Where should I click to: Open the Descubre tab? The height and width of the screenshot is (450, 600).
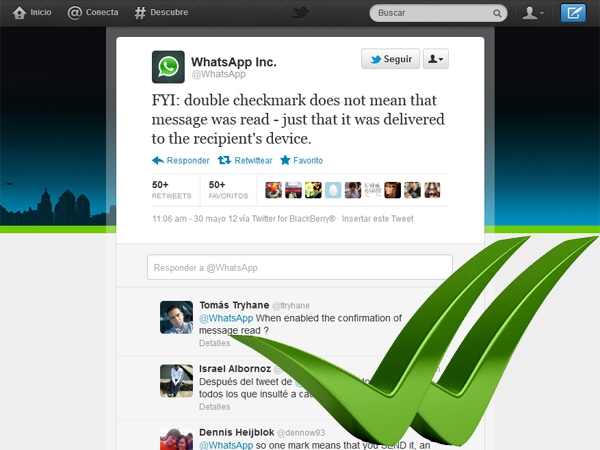[x=161, y=13]
